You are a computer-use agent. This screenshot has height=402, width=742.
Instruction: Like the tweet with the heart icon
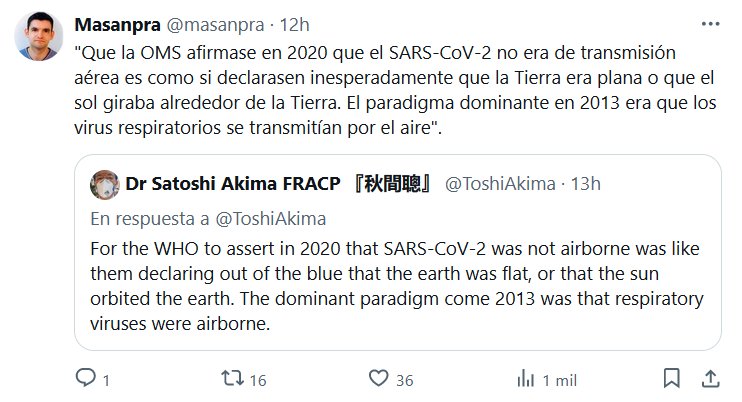(378, 379)
